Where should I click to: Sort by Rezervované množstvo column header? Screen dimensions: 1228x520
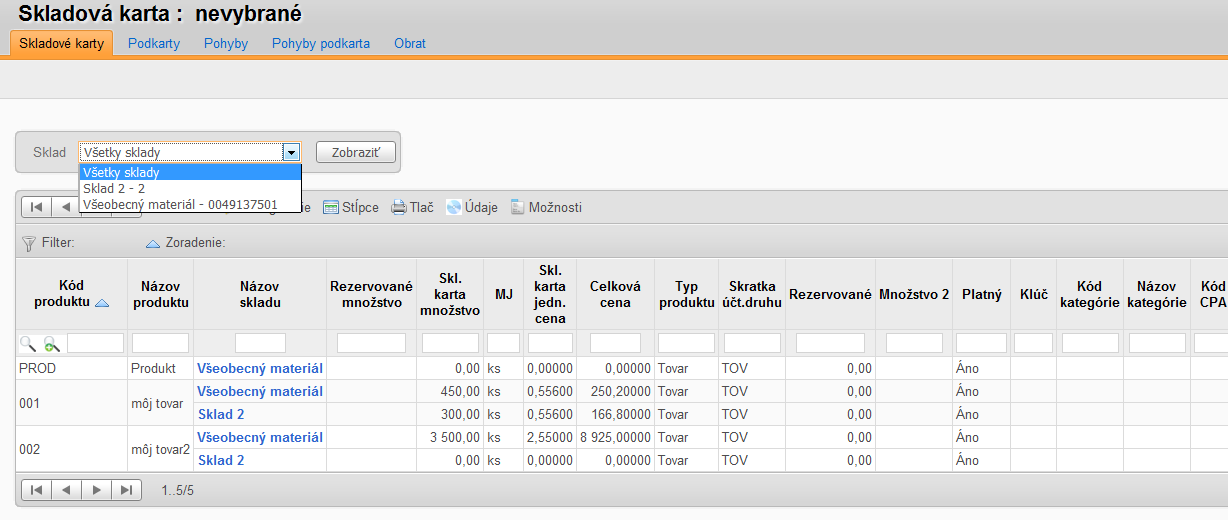(371, 295)
